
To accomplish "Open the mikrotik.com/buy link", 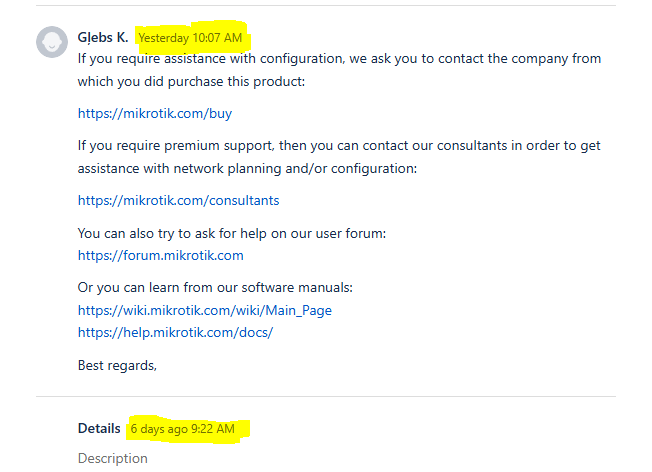I will pyautogui.click(x=155, y=114).
